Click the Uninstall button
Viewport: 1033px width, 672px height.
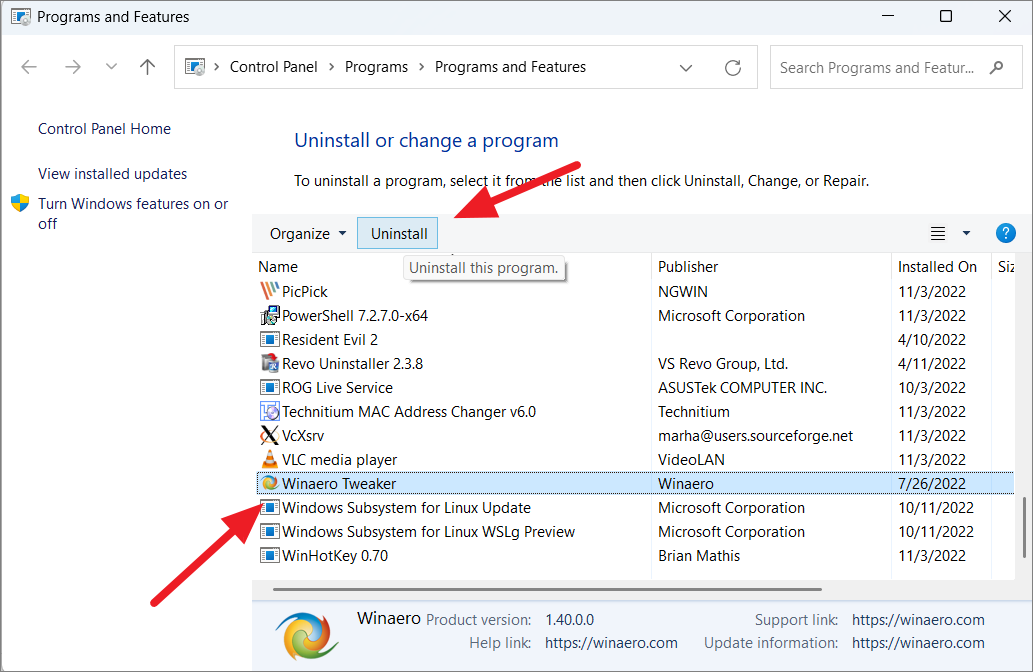pos(398,234)
